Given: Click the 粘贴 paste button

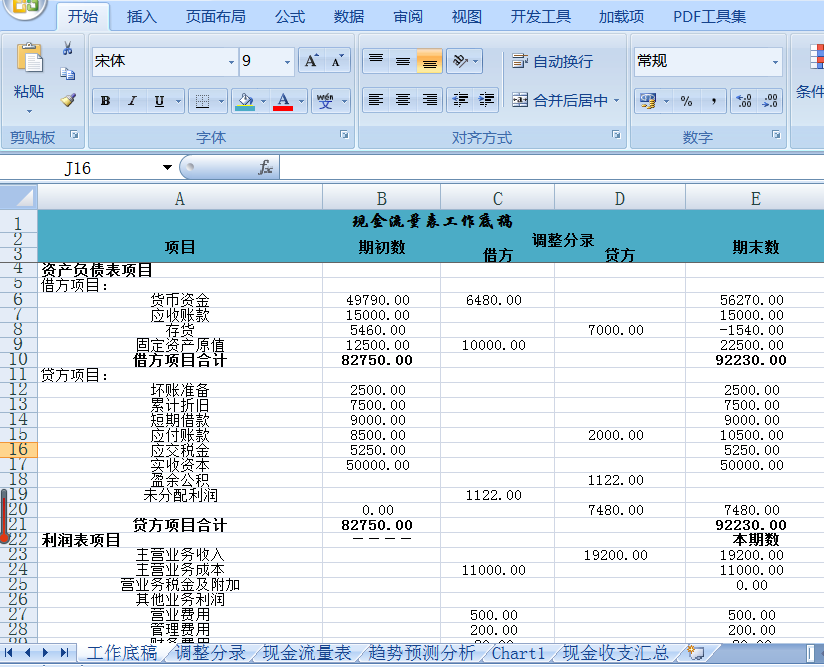Looking at the screenshot, I should 29,91.
